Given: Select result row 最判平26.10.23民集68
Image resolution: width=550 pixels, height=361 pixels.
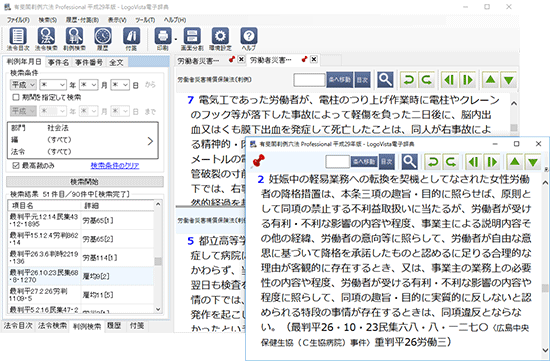Looking at the screenshot, I should point(80,276).
